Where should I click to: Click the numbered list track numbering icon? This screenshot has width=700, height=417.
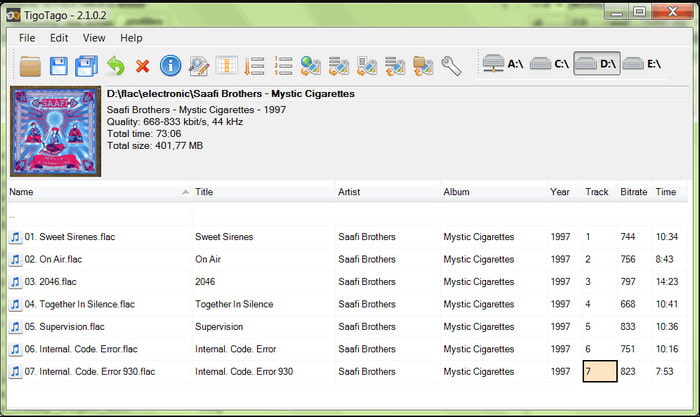coord(283,66)
